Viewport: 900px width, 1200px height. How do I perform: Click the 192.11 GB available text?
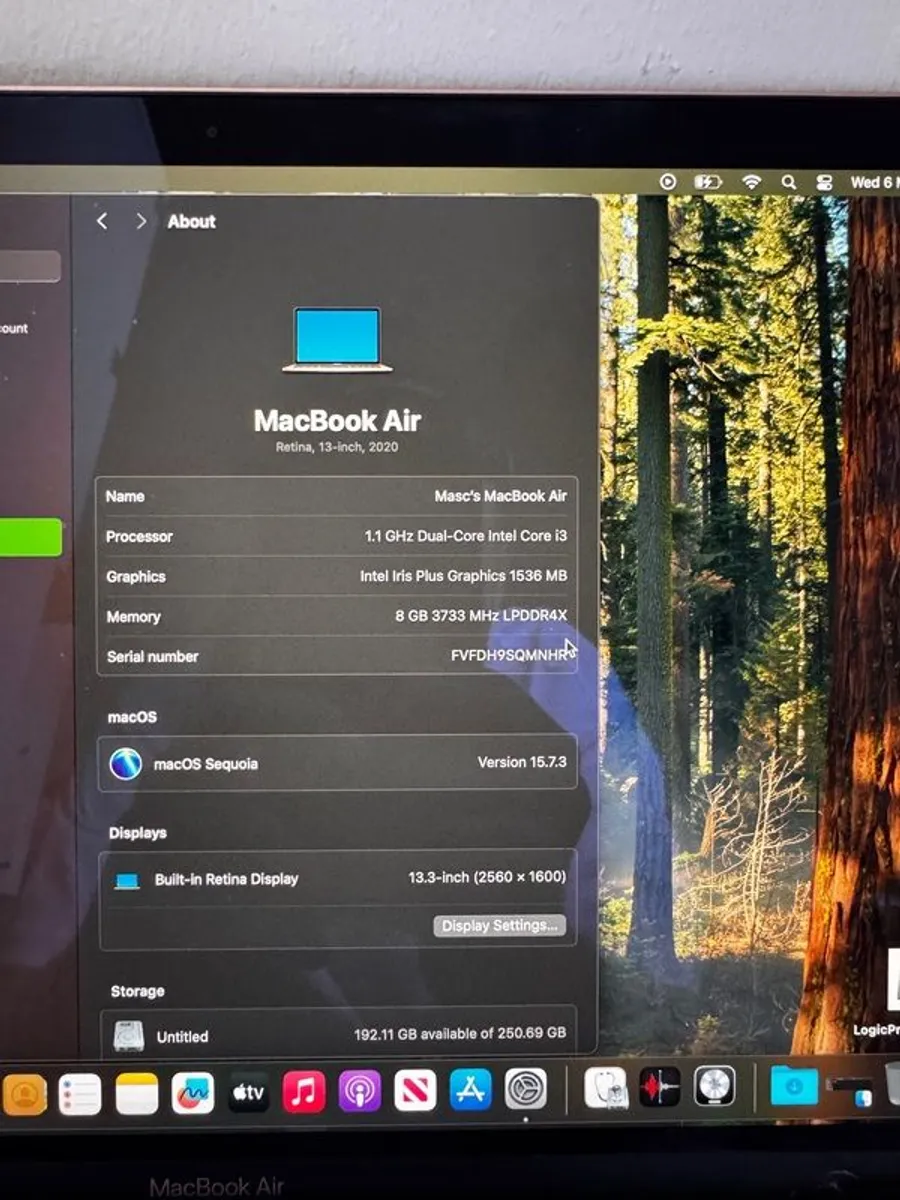pyautogui.click(x=460, y=1032)
